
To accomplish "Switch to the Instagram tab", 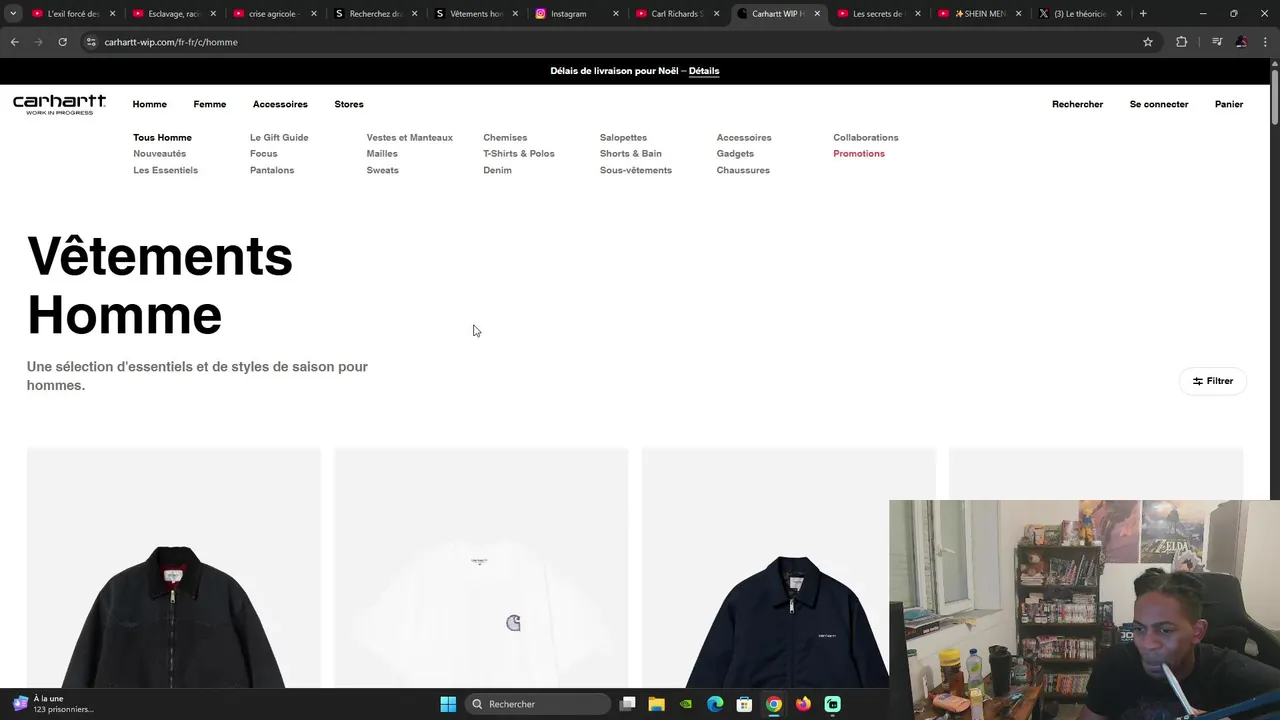I will tap(568, 14).
